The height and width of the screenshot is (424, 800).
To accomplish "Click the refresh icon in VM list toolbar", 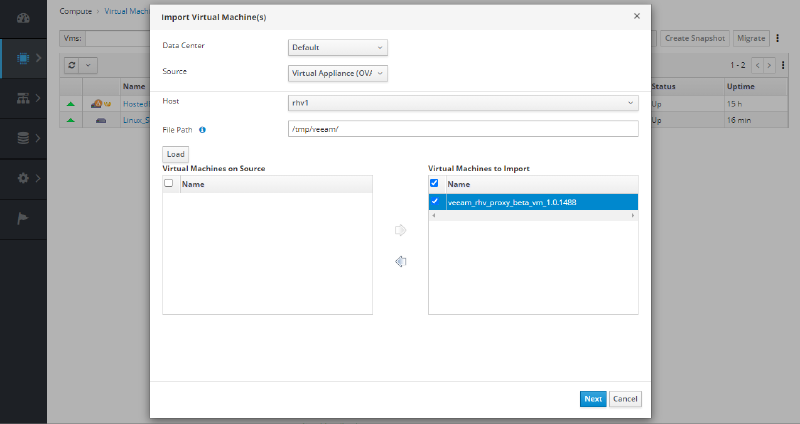I will click(72, 65).
